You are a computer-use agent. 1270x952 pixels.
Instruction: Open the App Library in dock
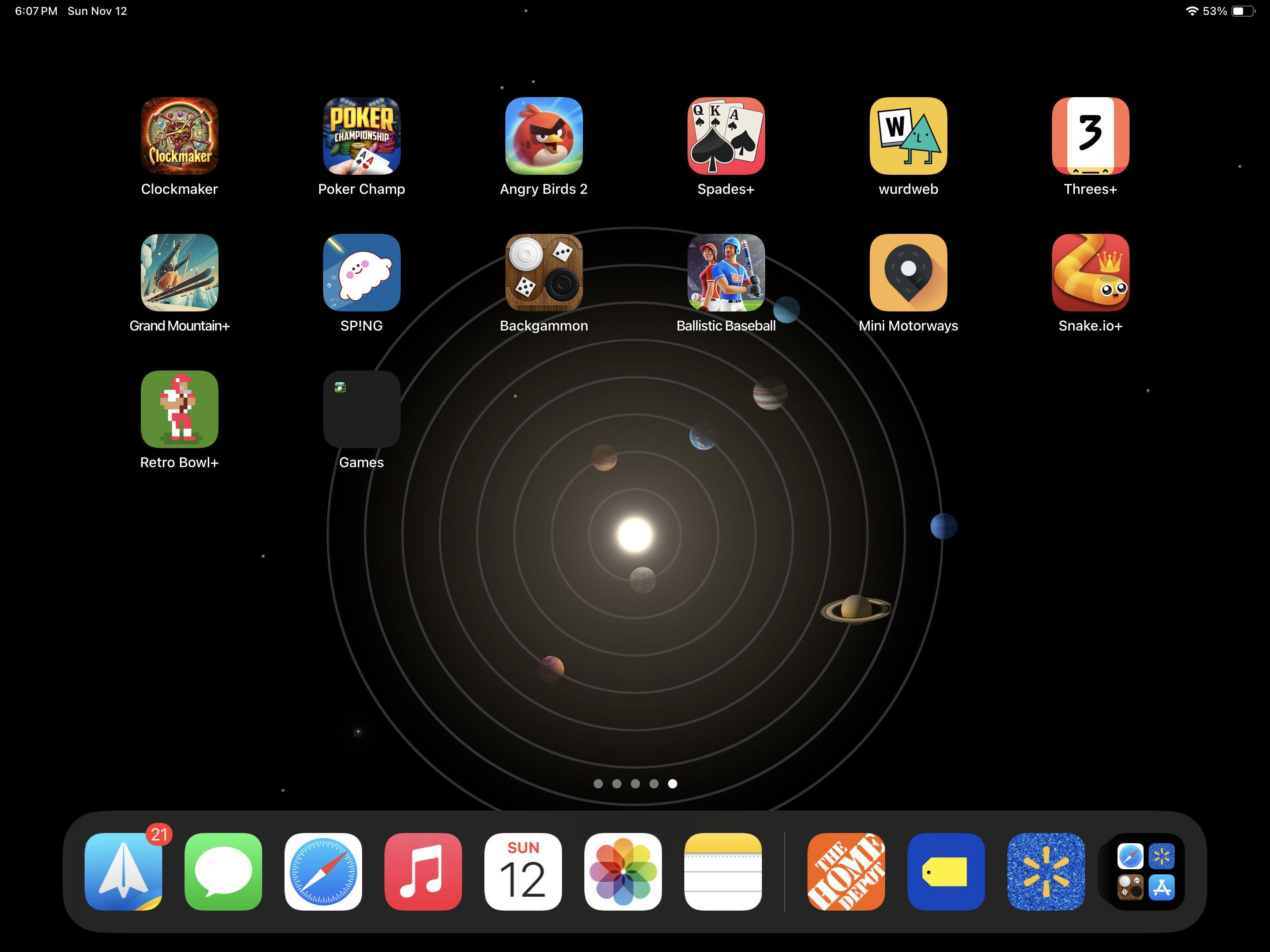point(1145,871)
